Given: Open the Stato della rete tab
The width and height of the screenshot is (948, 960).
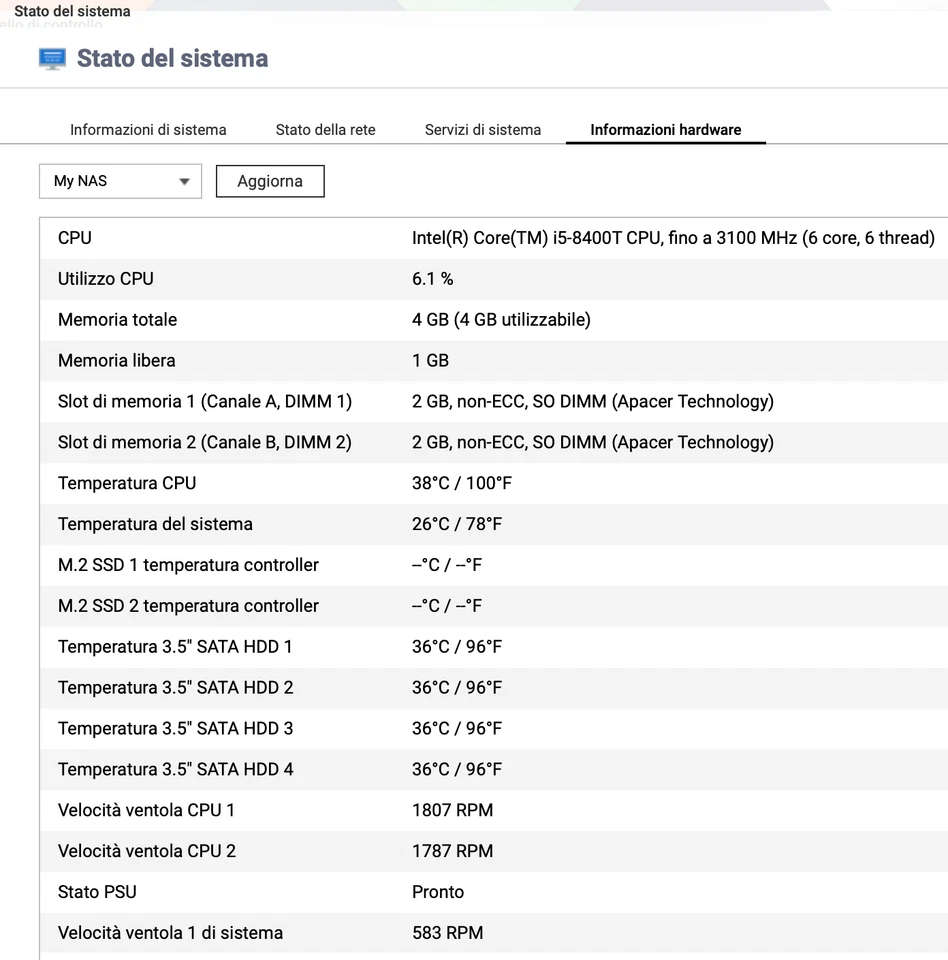Looking at the screenshot, I should (325, 129).
